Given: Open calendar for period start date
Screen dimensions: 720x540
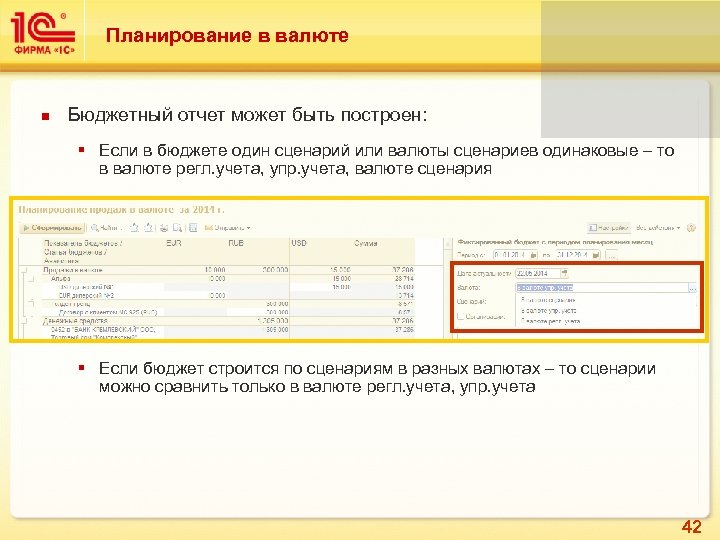Looking at the screenshot, I should pyautogui.click(x=534, y=254).
